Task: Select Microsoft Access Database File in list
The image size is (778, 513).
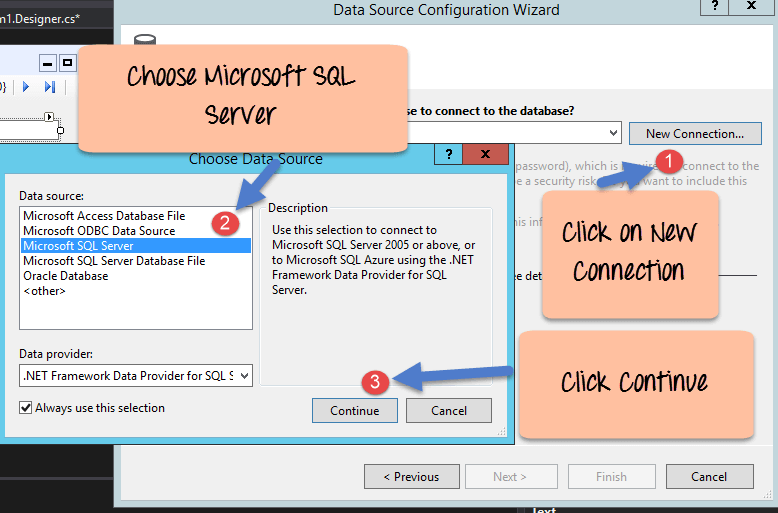Action: 104,216
